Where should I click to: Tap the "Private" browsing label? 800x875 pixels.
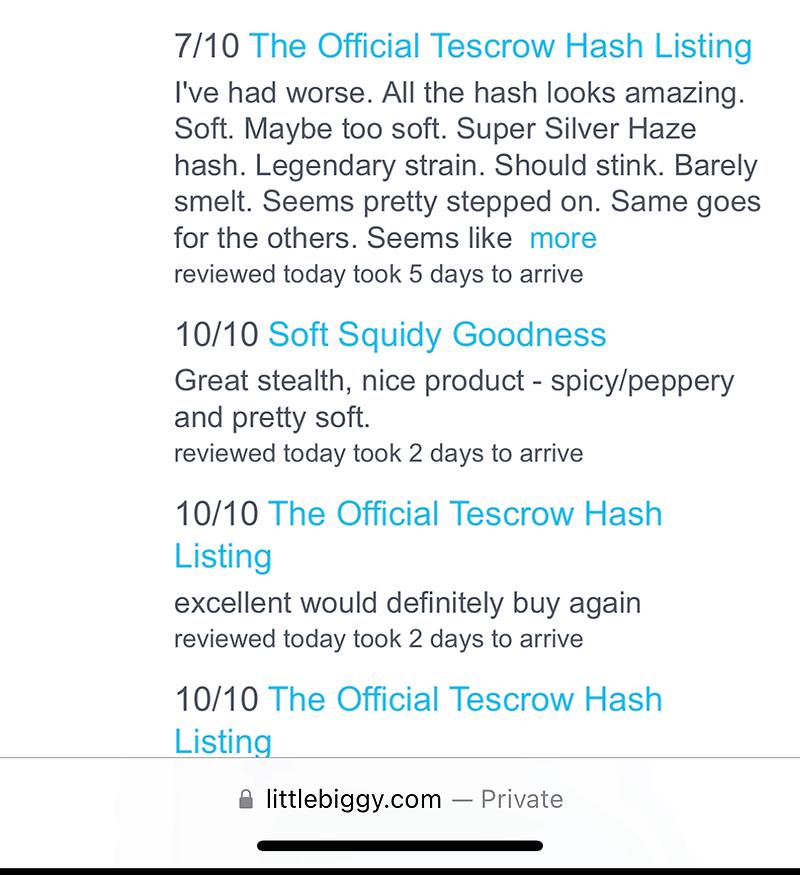pos(521,800)
